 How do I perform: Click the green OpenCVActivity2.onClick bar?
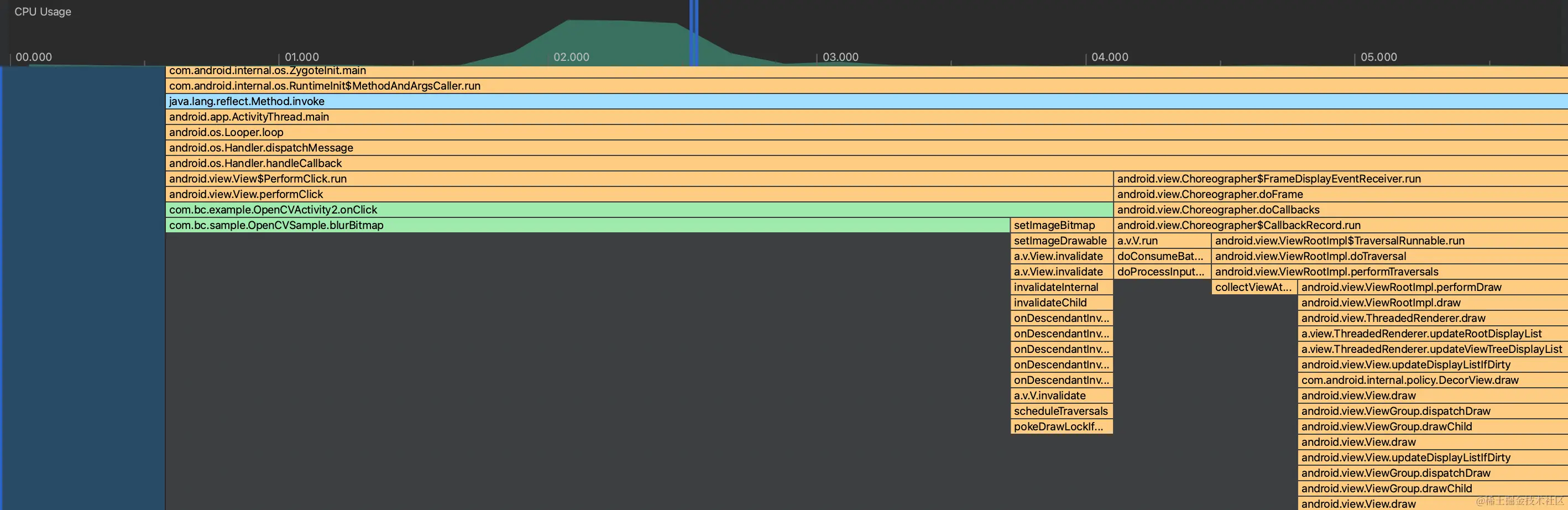pyautogui.click(x=639, y=210)
